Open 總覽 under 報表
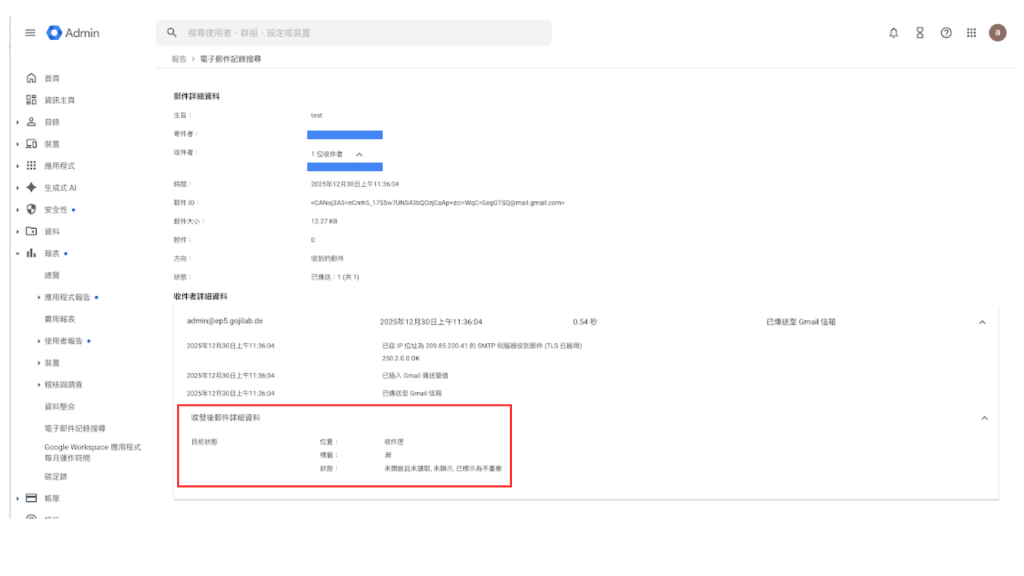Image resolution: width=1024 pixels, height=576 pixels. [52, 276]
